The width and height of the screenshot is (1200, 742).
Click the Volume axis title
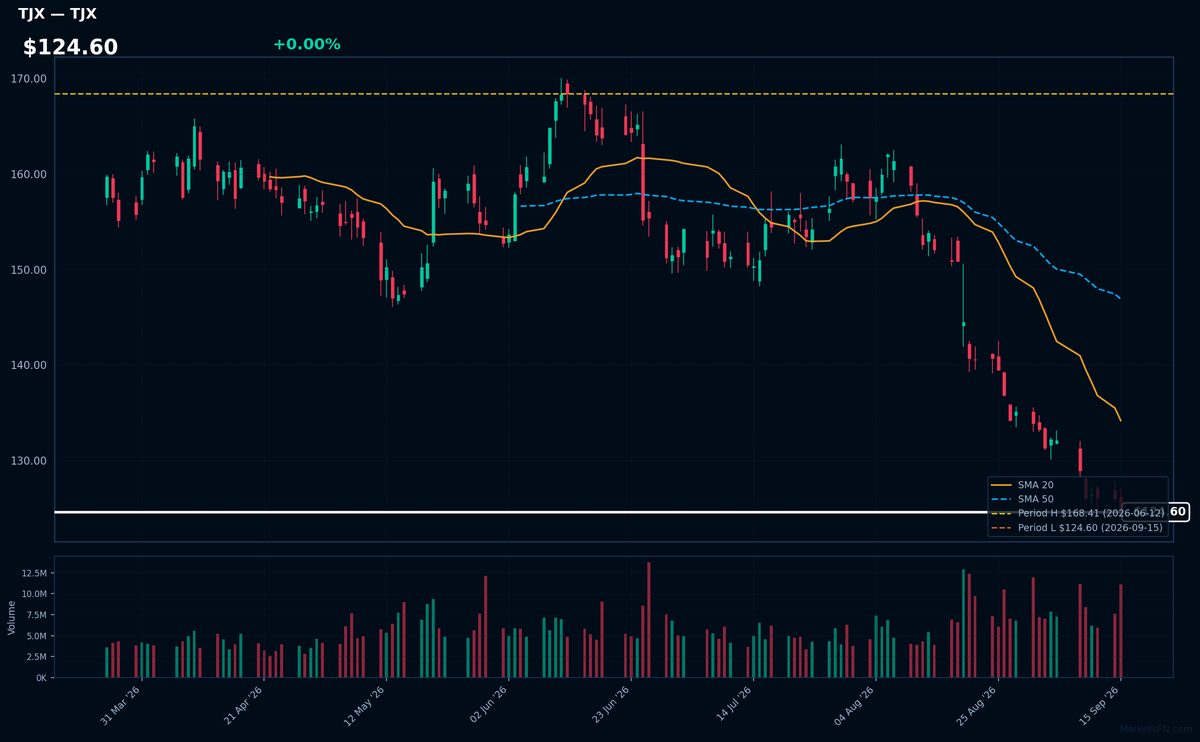click(x=11, y=617)
